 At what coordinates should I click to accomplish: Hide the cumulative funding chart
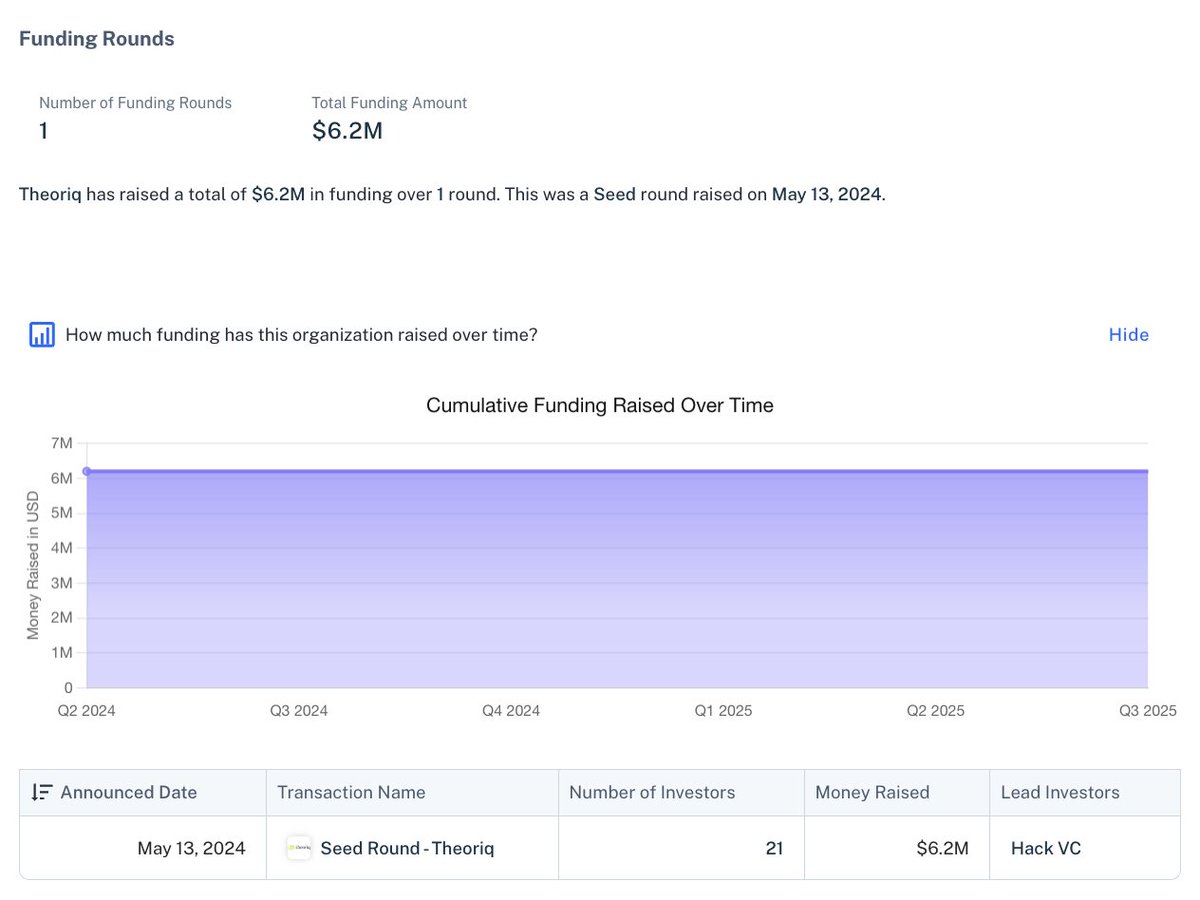1128,334
